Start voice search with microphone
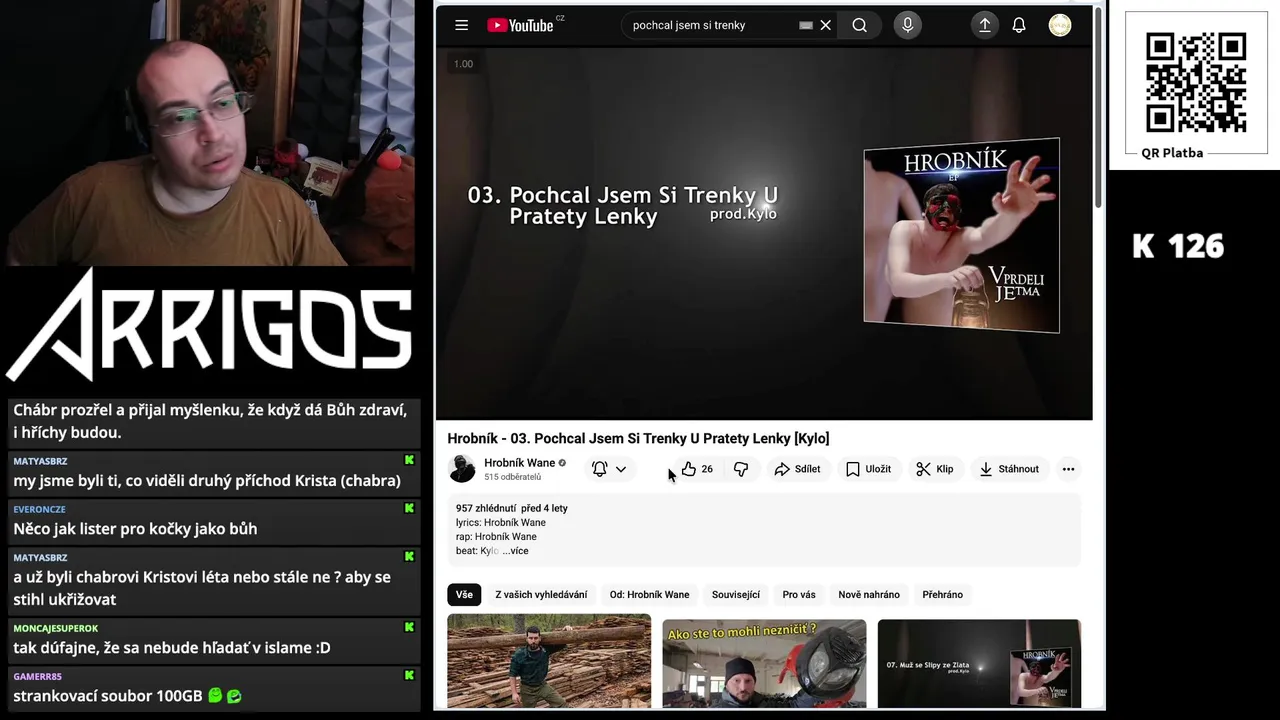This screenshot has height=720, width=1280. point(908,25)
